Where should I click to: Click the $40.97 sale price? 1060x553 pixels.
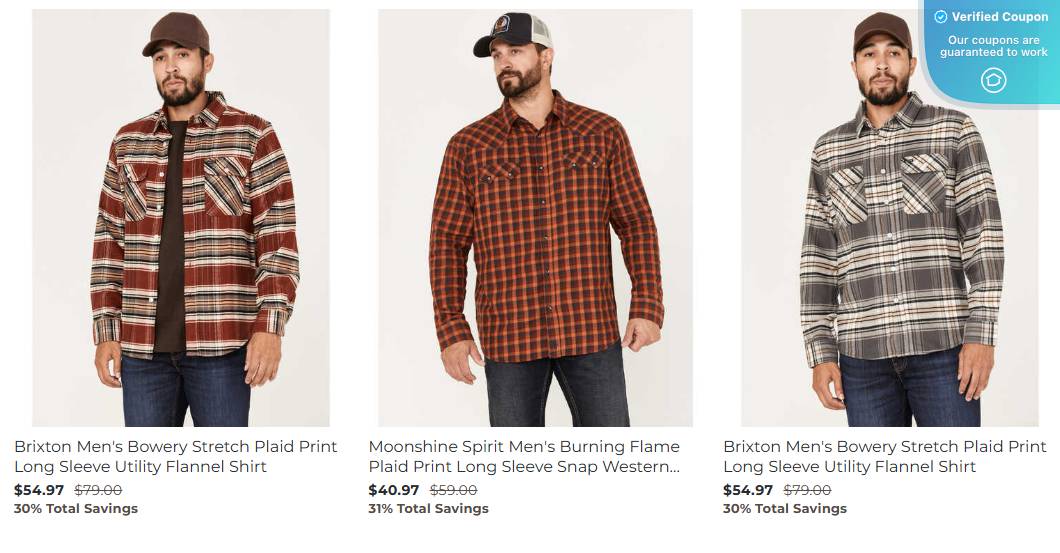pyautogui.click(x=393, y=490)
